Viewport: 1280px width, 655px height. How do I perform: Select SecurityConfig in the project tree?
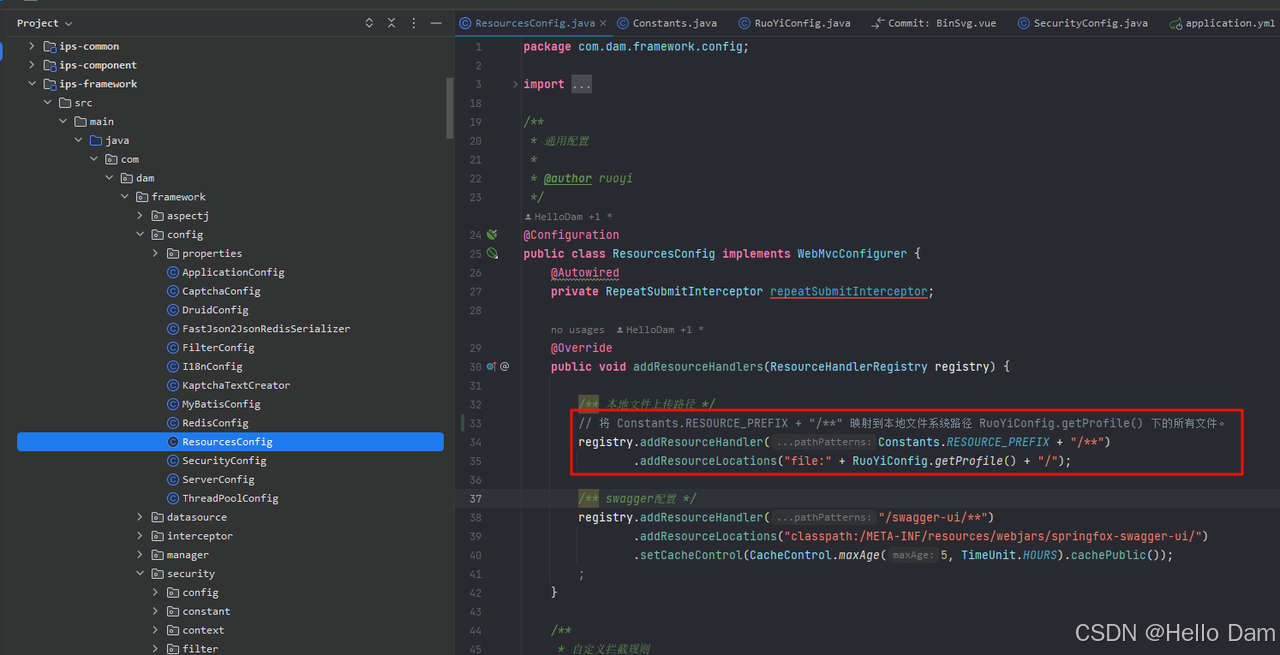tap(224, 460)
